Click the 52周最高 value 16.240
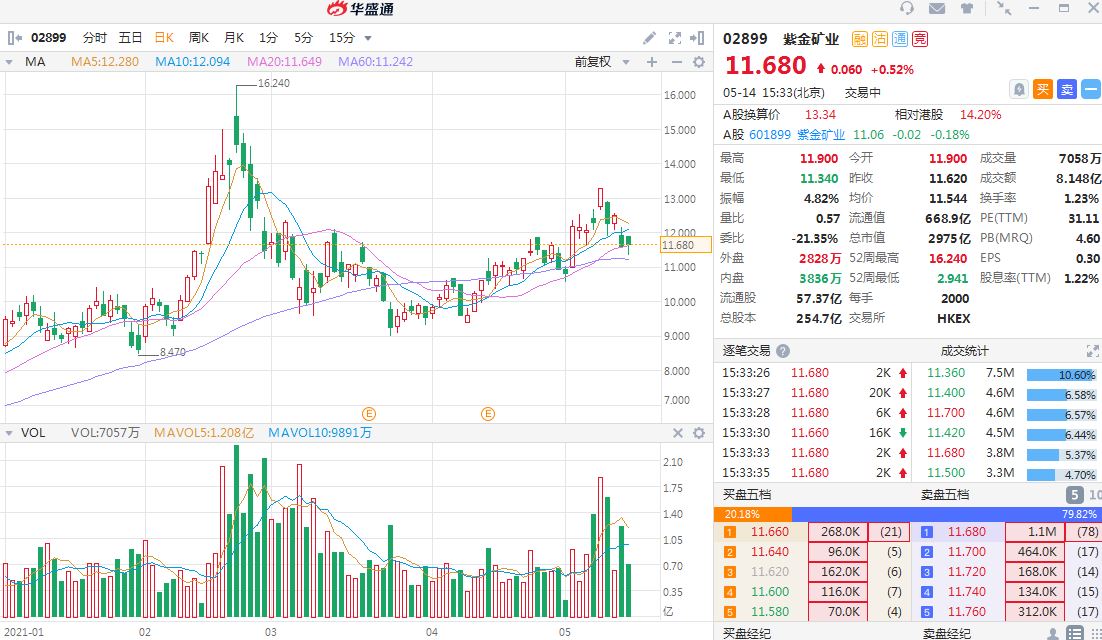The height and width of the screenshot is (640, 1102). (948, 259)
